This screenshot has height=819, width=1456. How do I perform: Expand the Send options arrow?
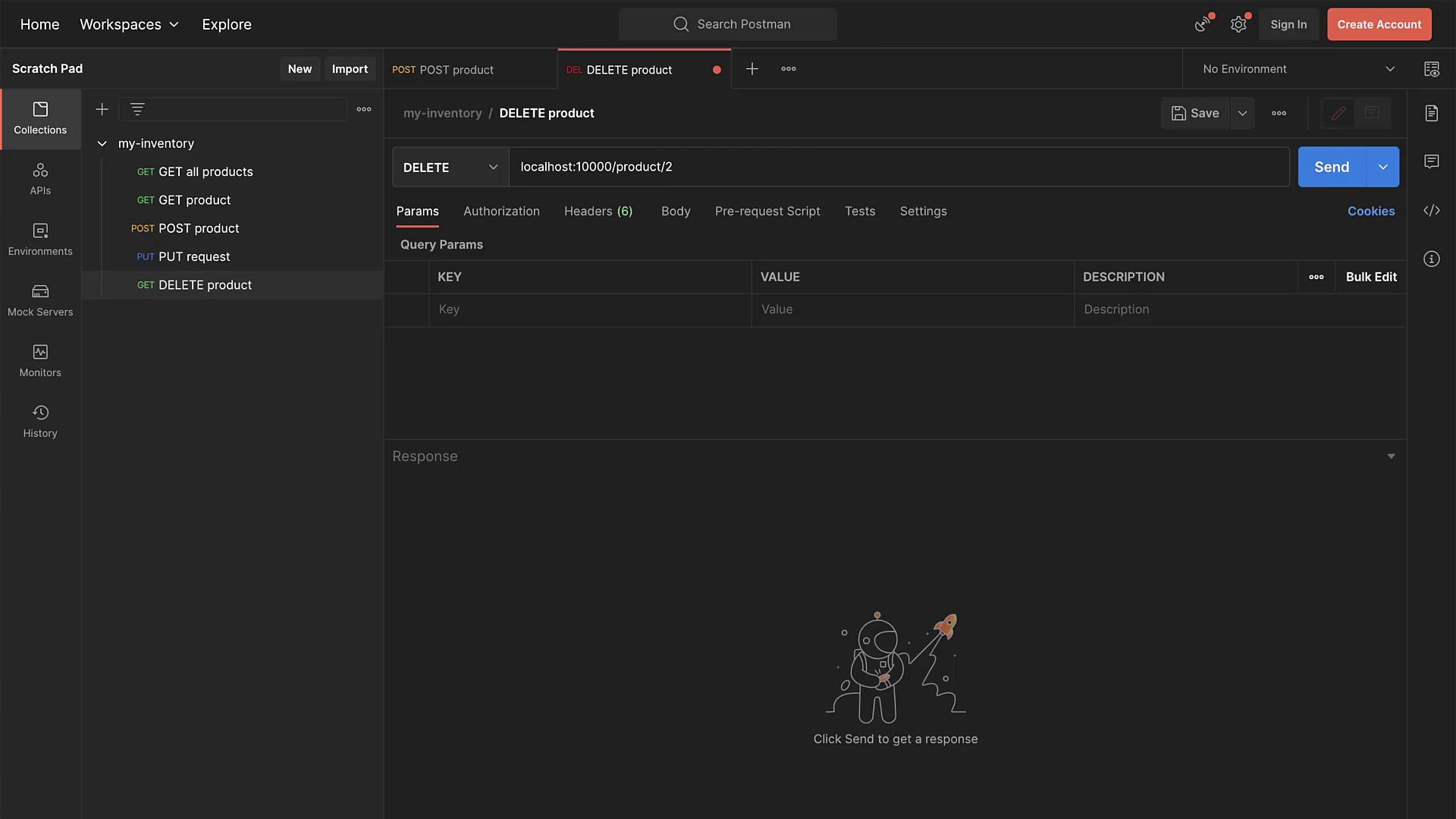click(x=1382, y=167)
